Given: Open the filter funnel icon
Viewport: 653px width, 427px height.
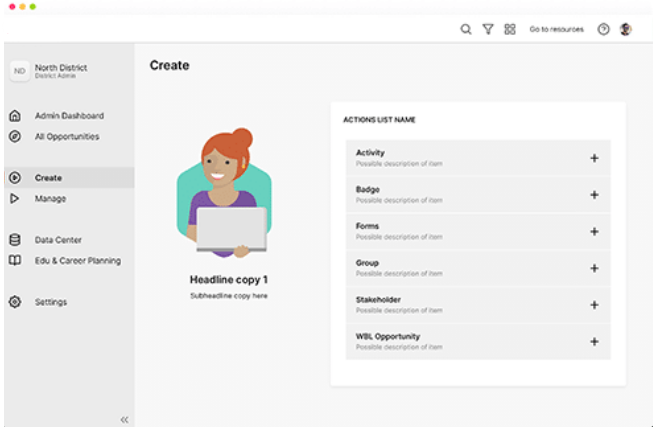Looking at the screenshot, I should (x=488, y=30).
